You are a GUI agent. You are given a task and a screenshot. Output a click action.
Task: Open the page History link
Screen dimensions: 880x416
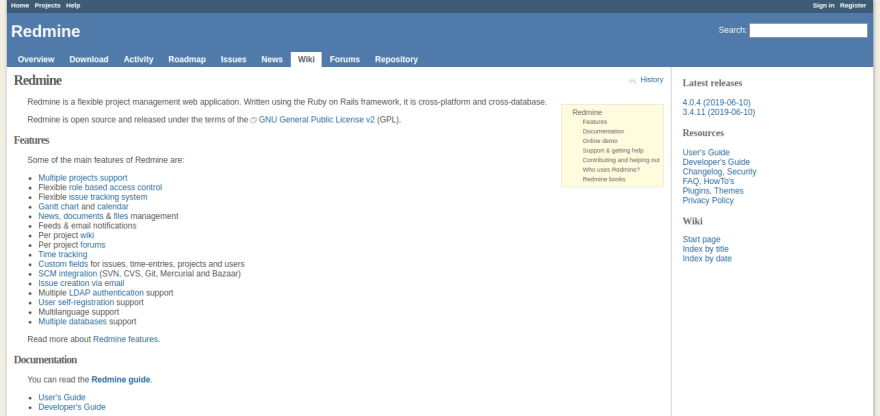click(652, 80)
